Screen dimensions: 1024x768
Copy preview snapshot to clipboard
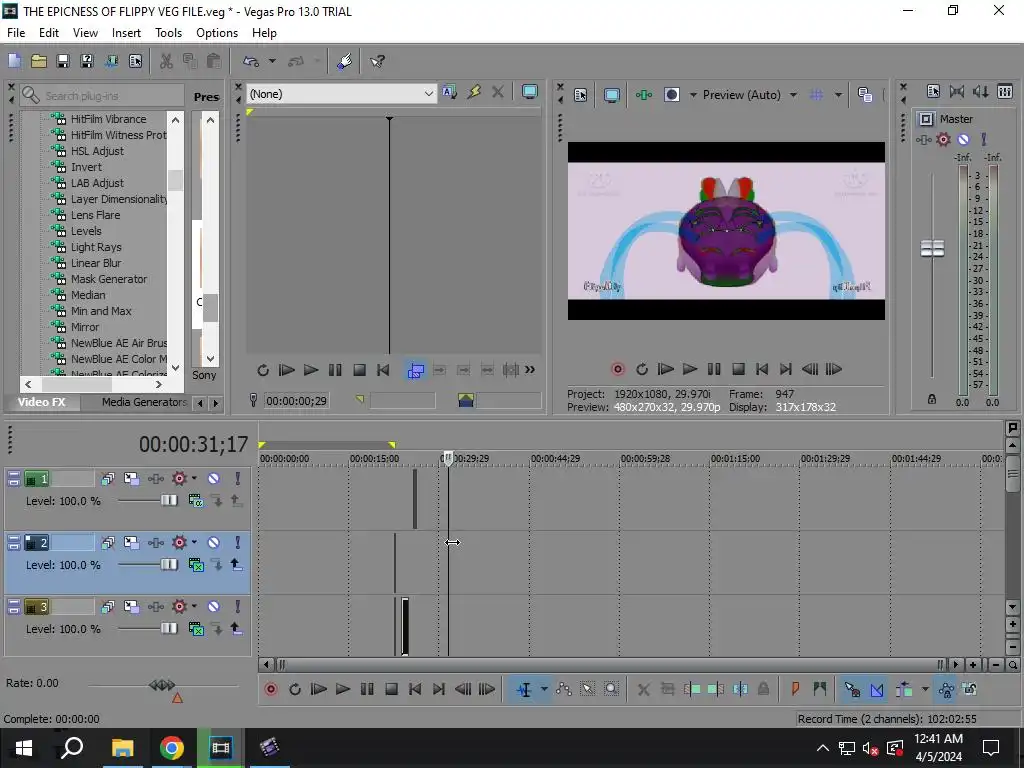865,95
